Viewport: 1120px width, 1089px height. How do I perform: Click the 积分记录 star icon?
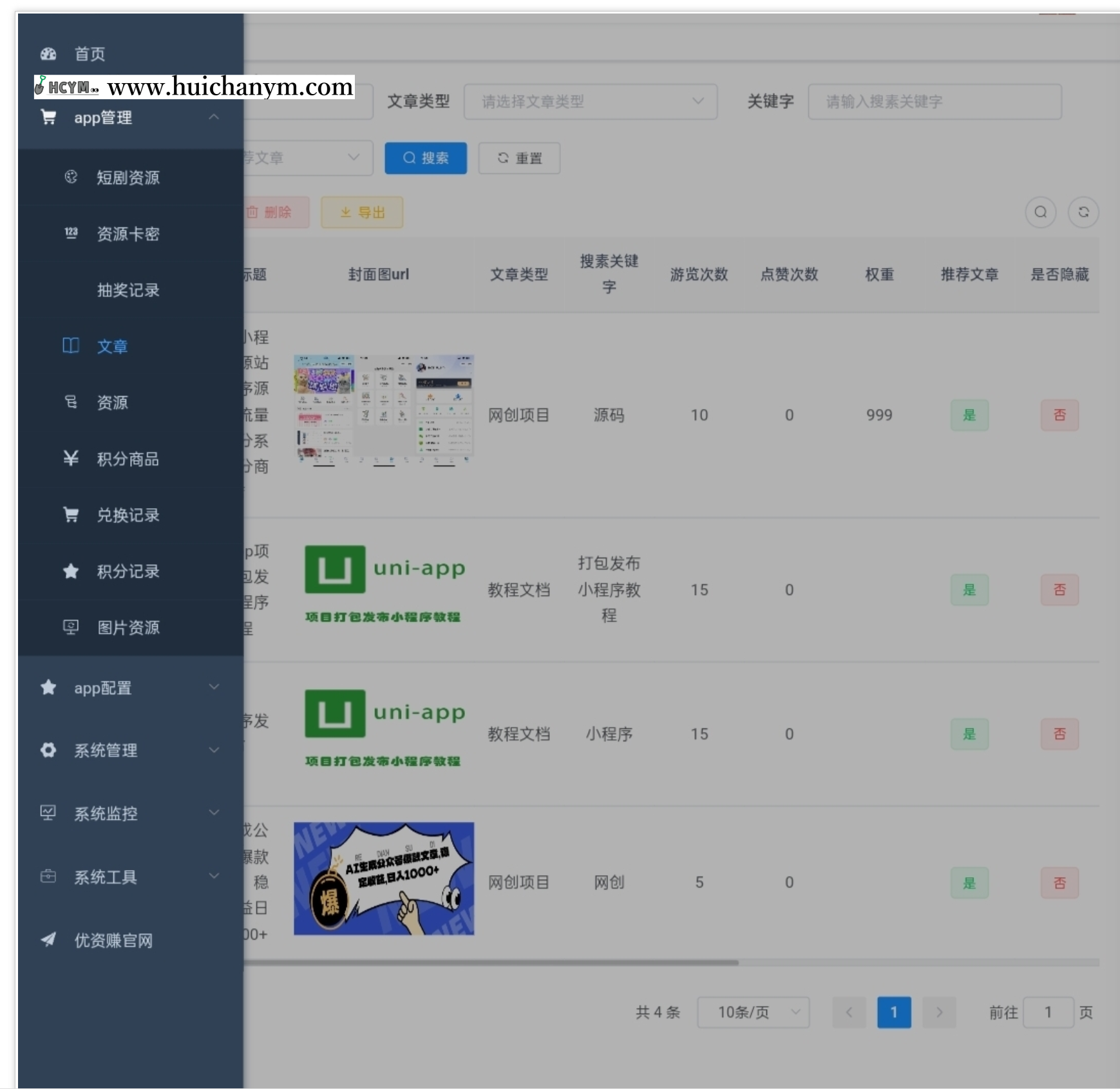tap(71, 571)
